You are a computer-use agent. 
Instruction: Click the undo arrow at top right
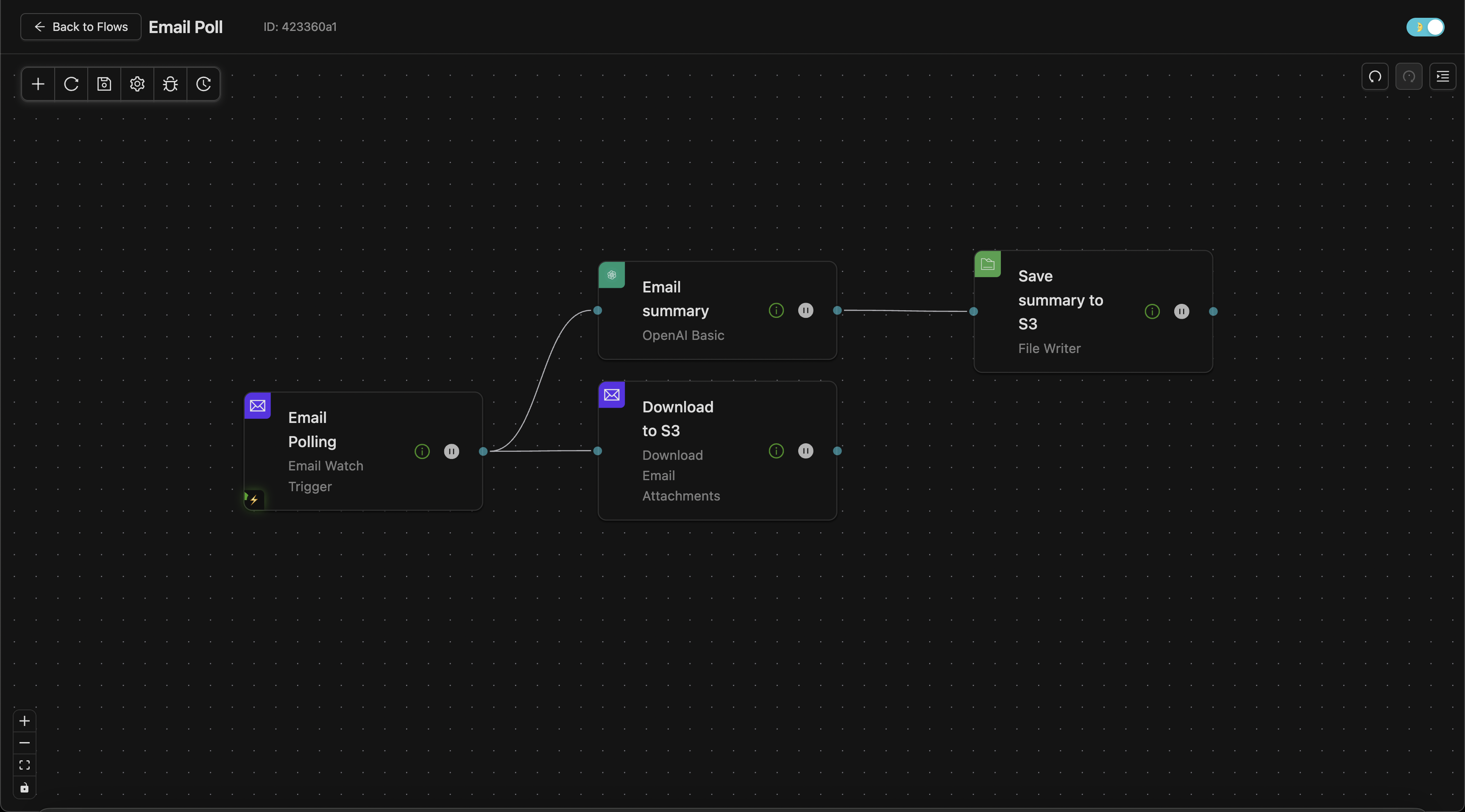click(x=1375, y=76)
